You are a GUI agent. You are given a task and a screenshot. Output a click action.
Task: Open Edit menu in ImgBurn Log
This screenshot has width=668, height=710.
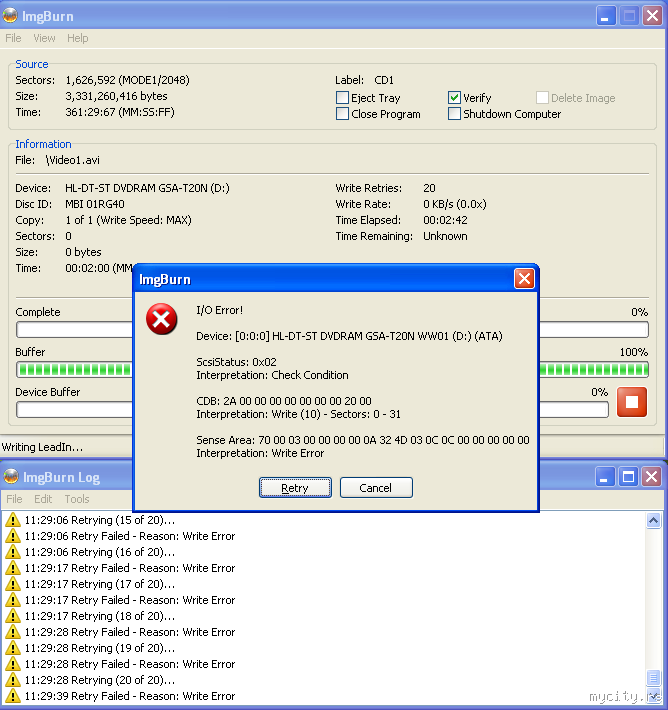pos(43,499)
